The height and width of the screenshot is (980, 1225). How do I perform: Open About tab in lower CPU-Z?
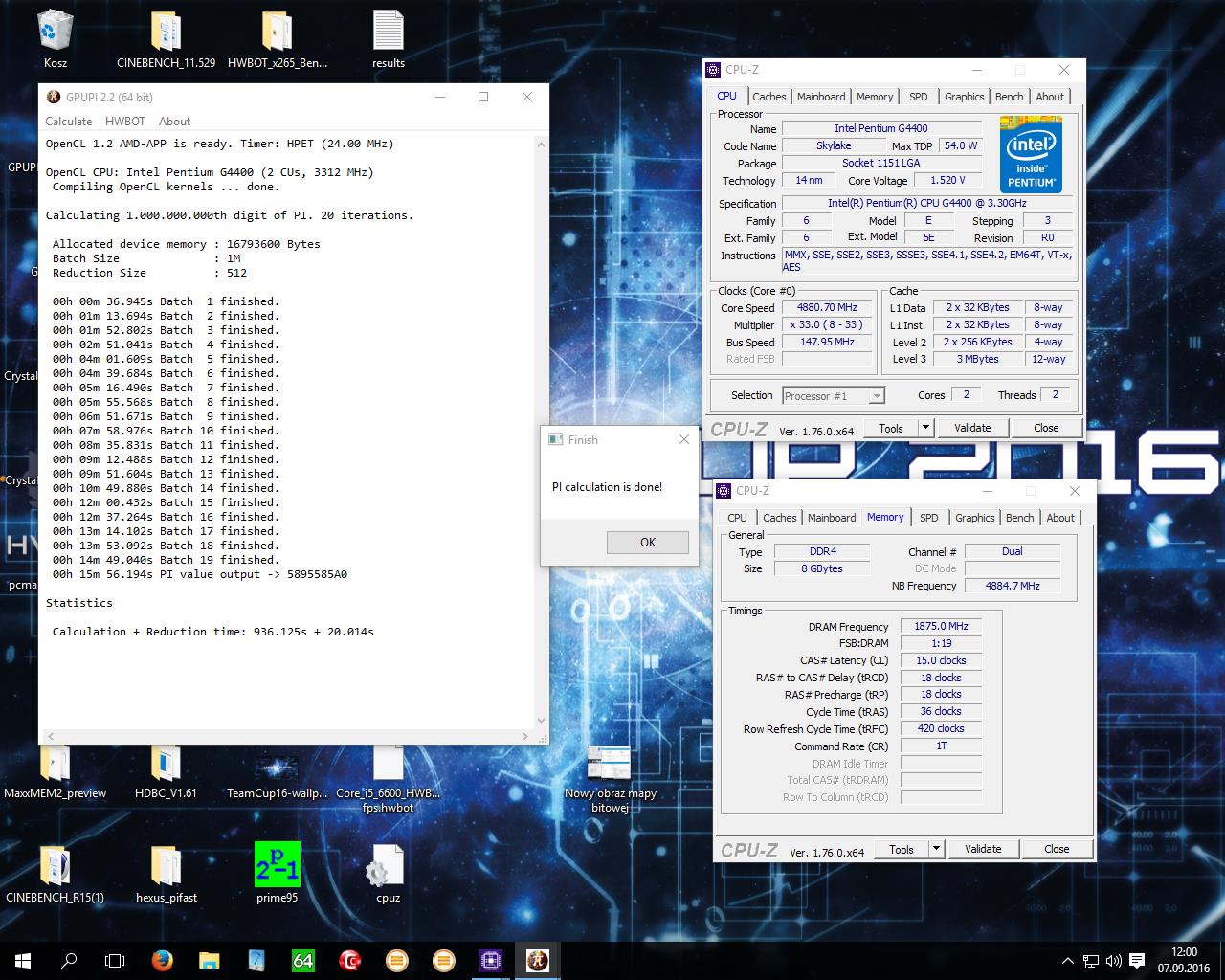click(x=1060, y=518)
